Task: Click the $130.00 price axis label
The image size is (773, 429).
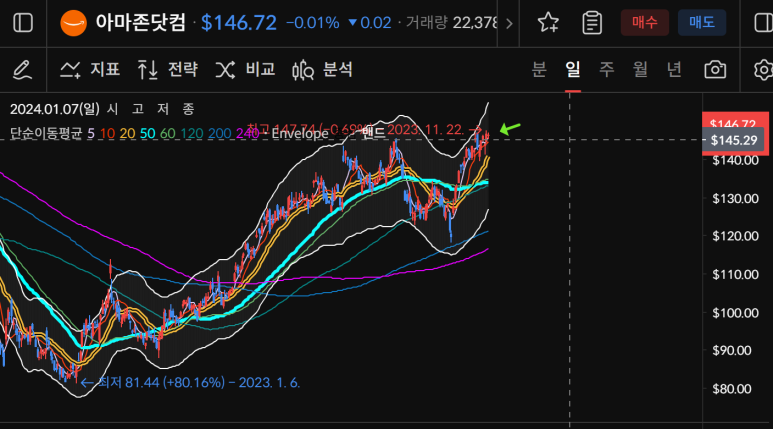Action: click(735, 198)
